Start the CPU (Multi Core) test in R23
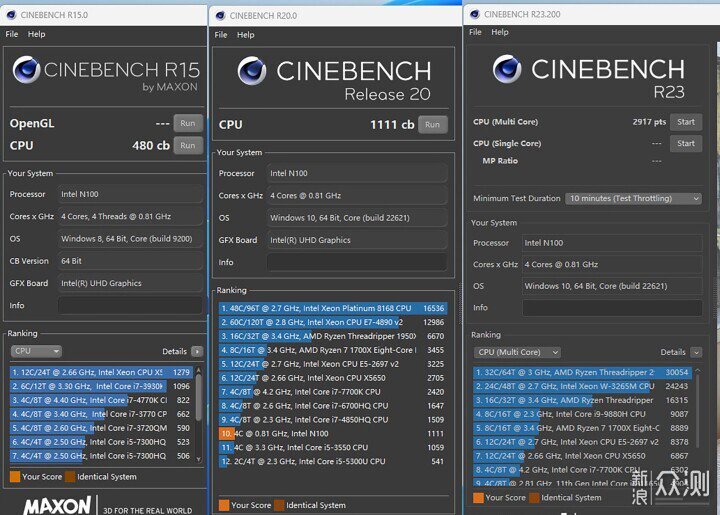720x515 pixels. (x=686, y=122)
